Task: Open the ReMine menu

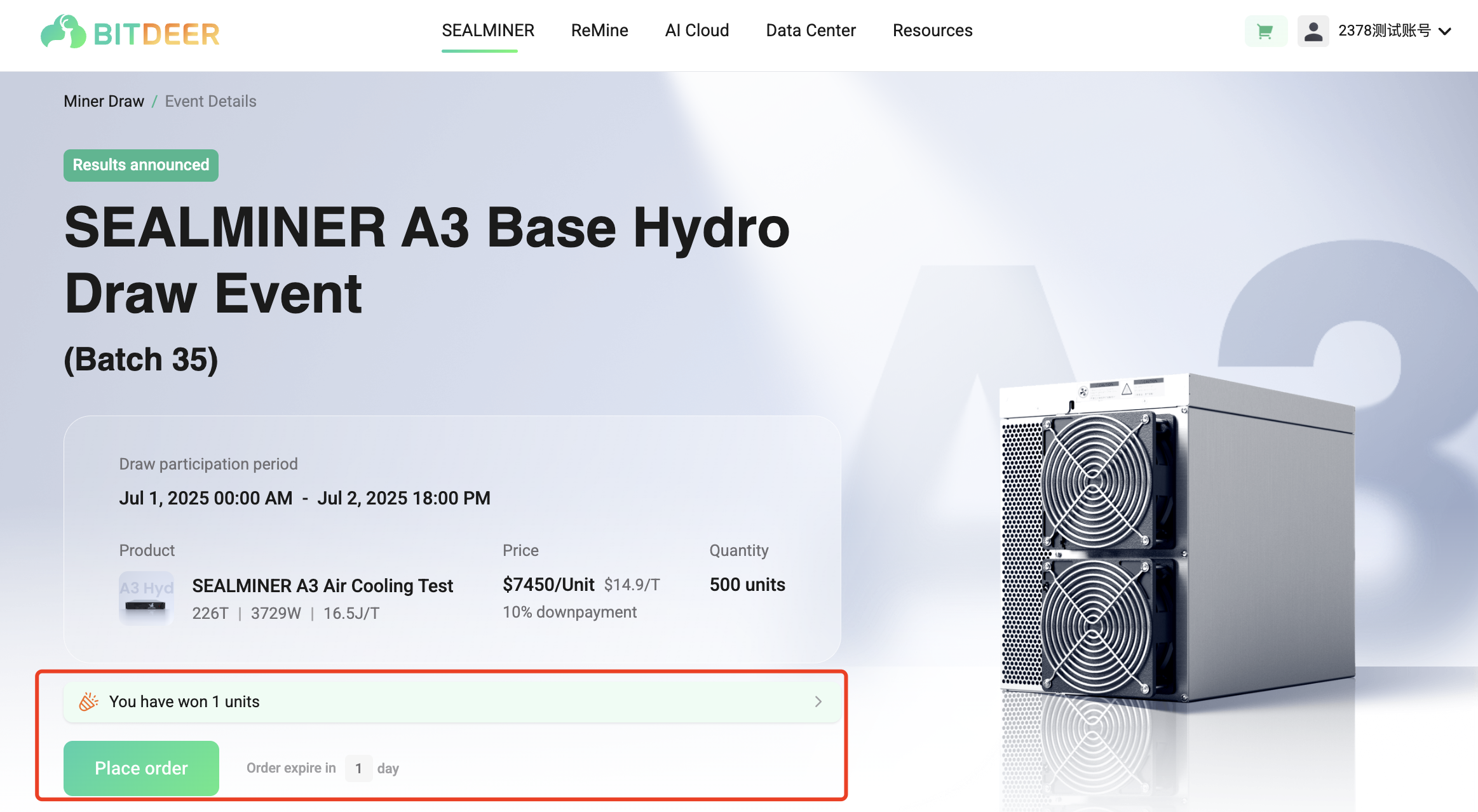Action: (x=599, y=30)
